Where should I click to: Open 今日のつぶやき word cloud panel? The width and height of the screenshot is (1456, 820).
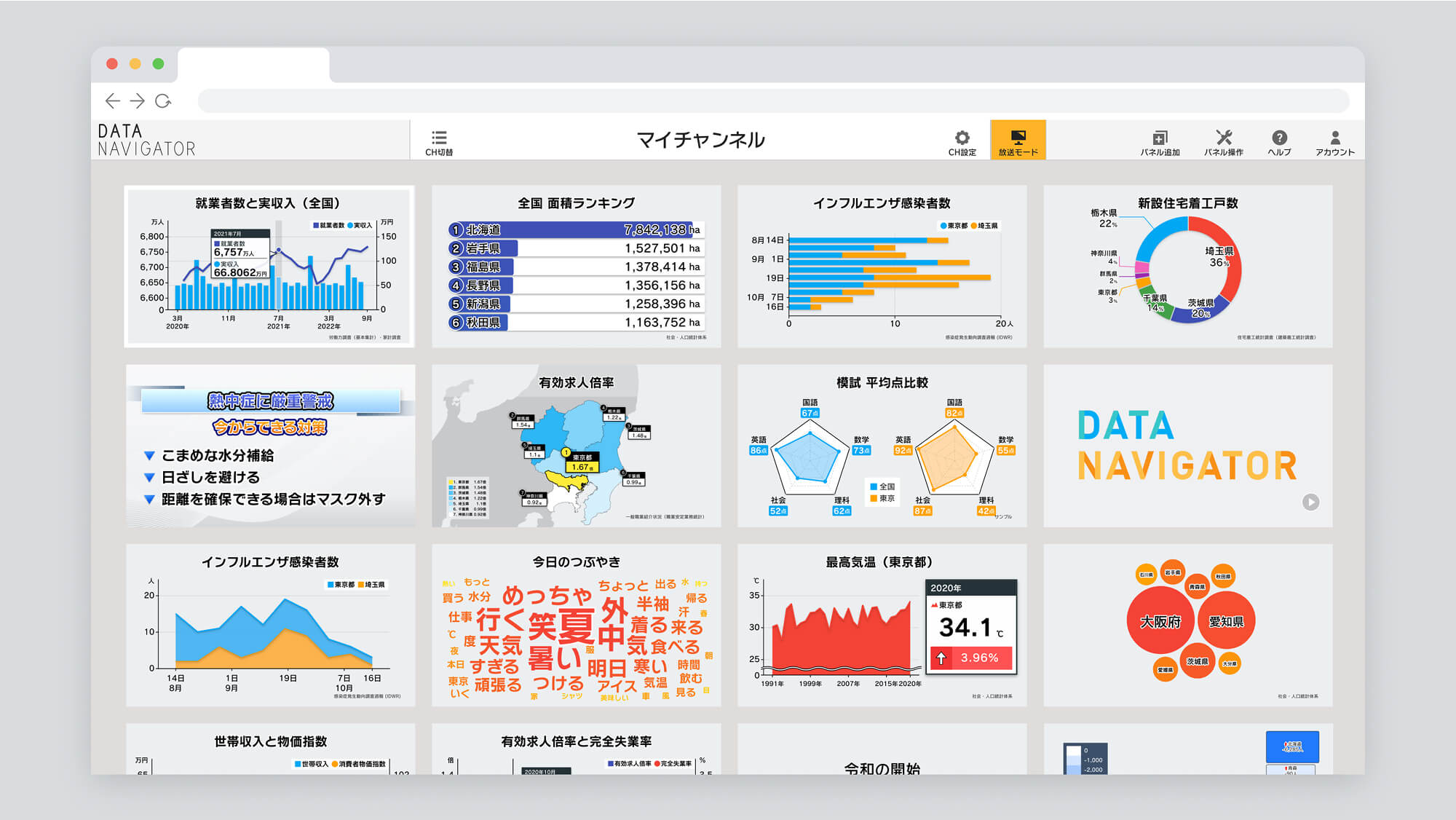point(576,625)
